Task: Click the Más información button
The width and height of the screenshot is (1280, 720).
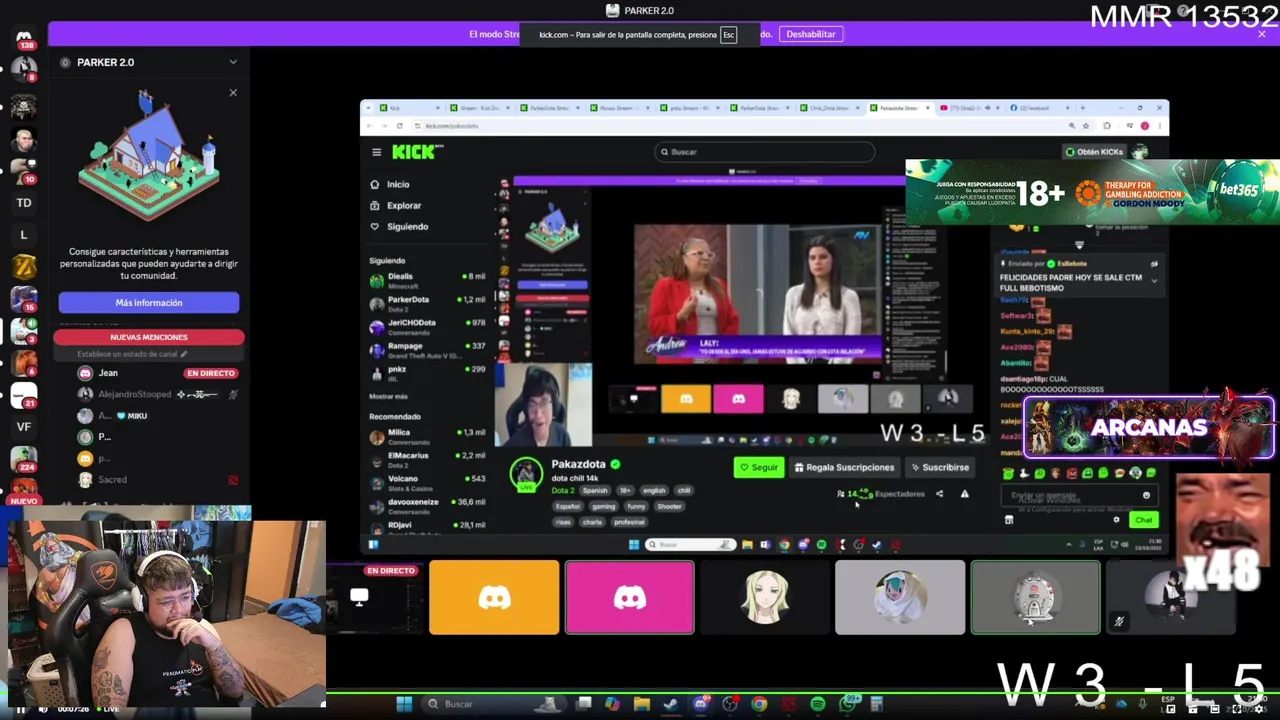Action: coord(149,303)
